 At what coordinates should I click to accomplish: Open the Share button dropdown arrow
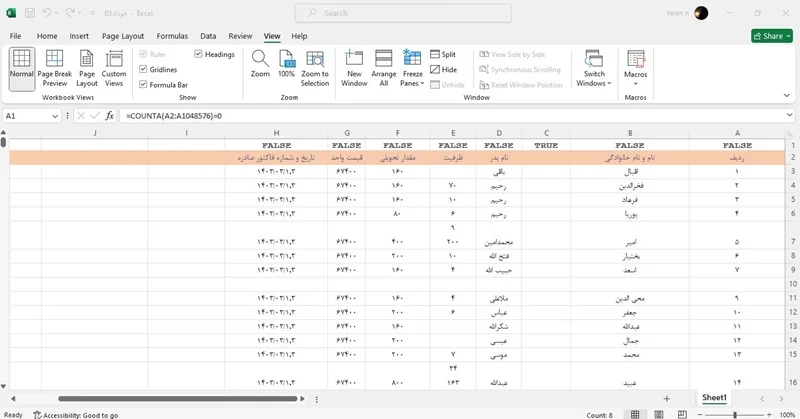[788, 36]
